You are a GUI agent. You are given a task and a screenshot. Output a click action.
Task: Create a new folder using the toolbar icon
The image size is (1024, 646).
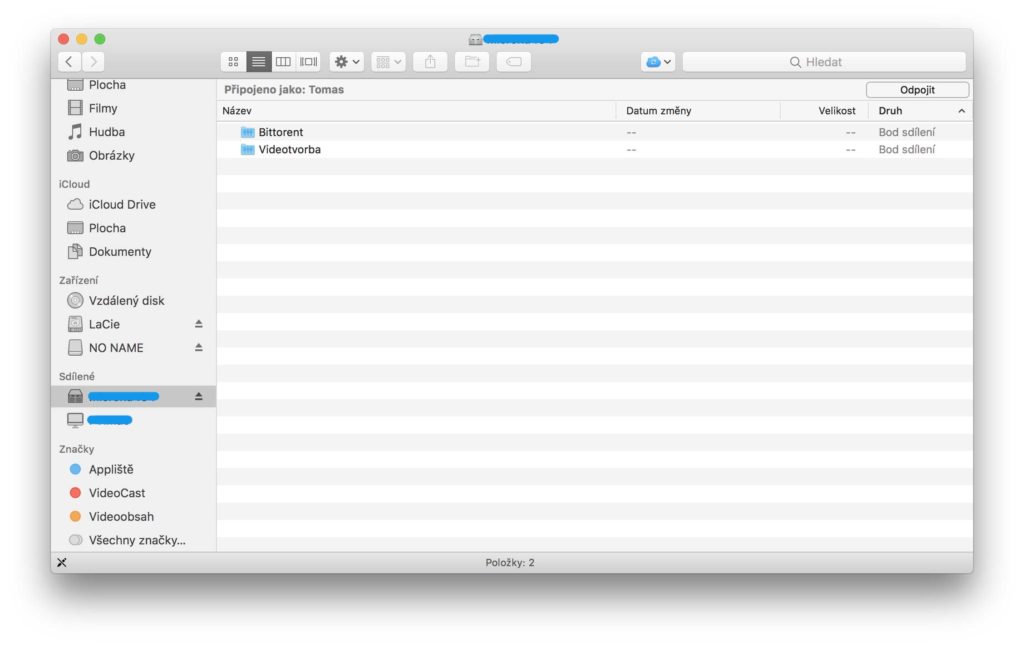pyautogui.click(x=471, y=61)
